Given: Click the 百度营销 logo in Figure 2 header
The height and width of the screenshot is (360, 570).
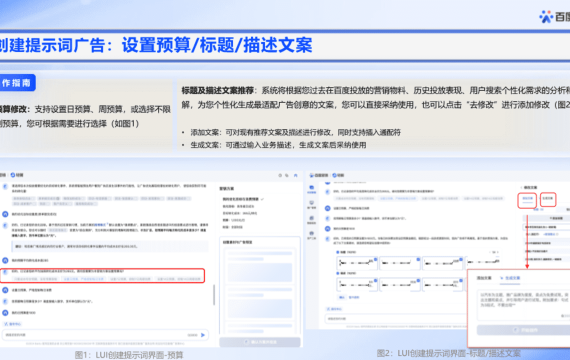Looking at the screenshot, I should click(319, 175).
